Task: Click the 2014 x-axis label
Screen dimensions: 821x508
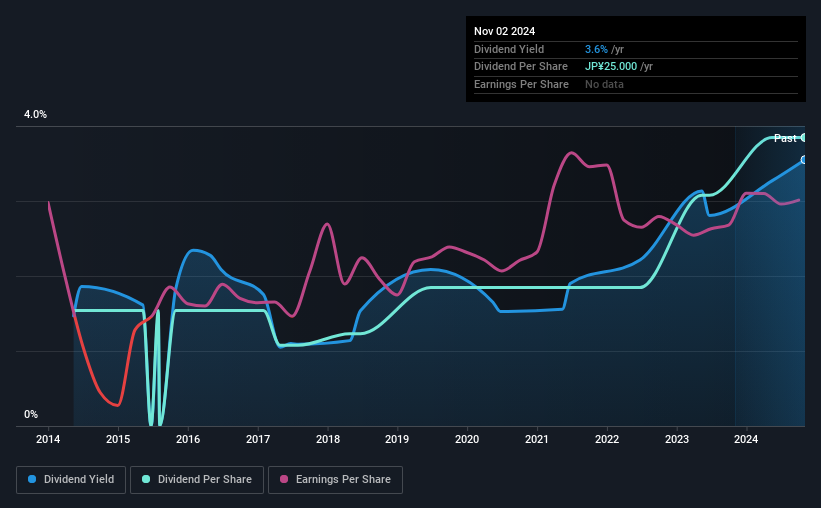Action: 48,439
